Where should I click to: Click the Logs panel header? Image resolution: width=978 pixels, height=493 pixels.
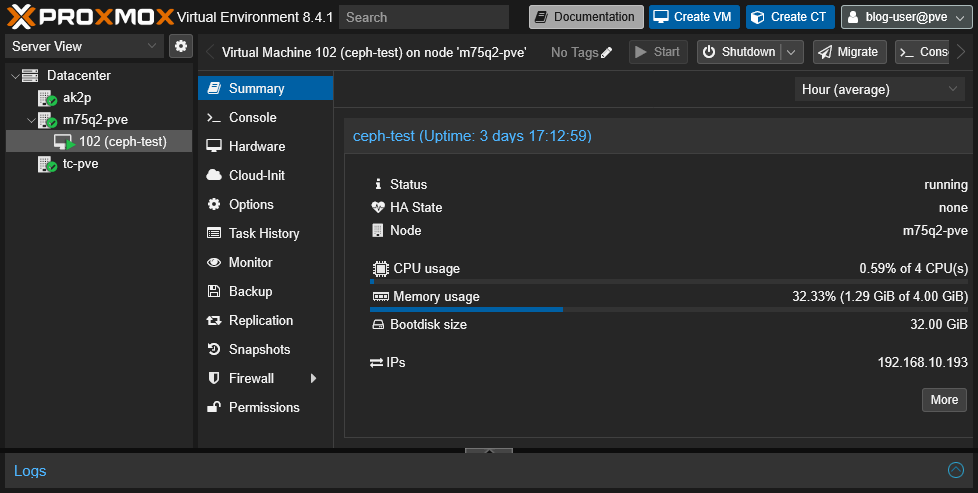click(489, 471)
